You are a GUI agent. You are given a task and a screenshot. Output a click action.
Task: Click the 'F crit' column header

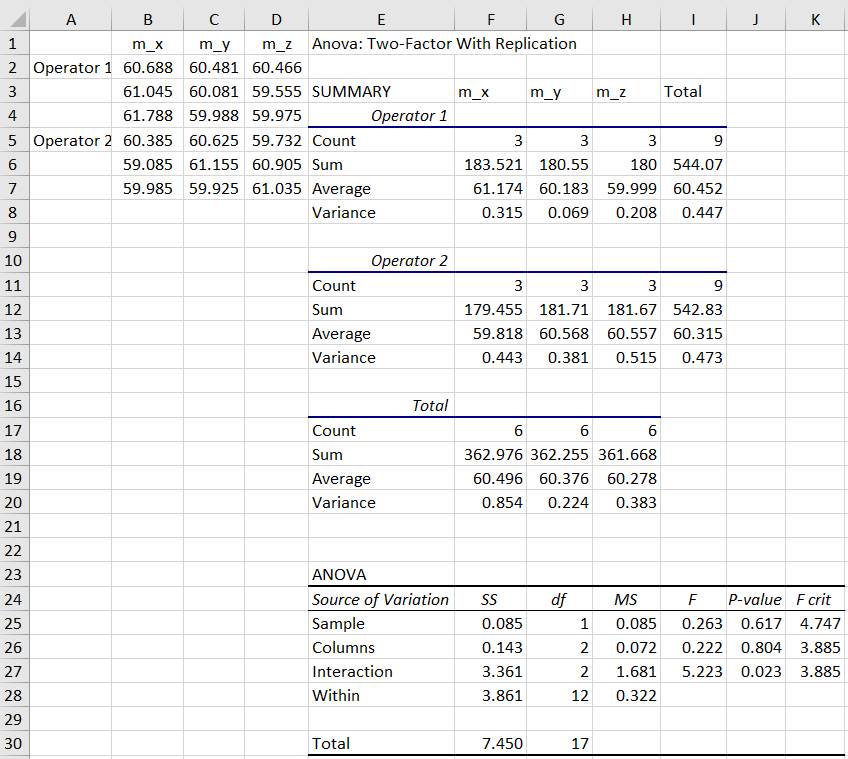813,599
